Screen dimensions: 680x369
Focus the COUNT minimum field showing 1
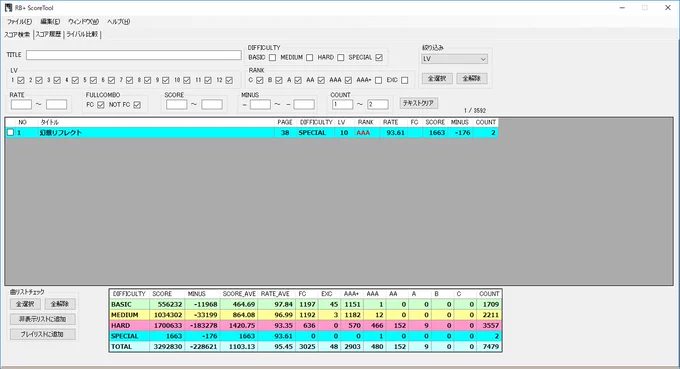point(343,104)
